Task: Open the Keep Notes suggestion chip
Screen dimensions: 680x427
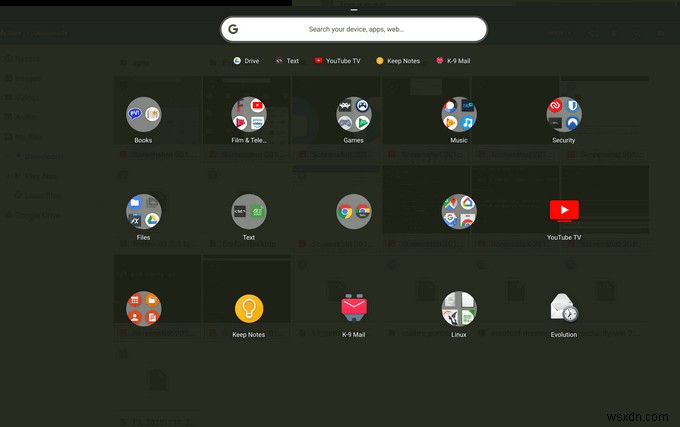Action: [398, 61]
